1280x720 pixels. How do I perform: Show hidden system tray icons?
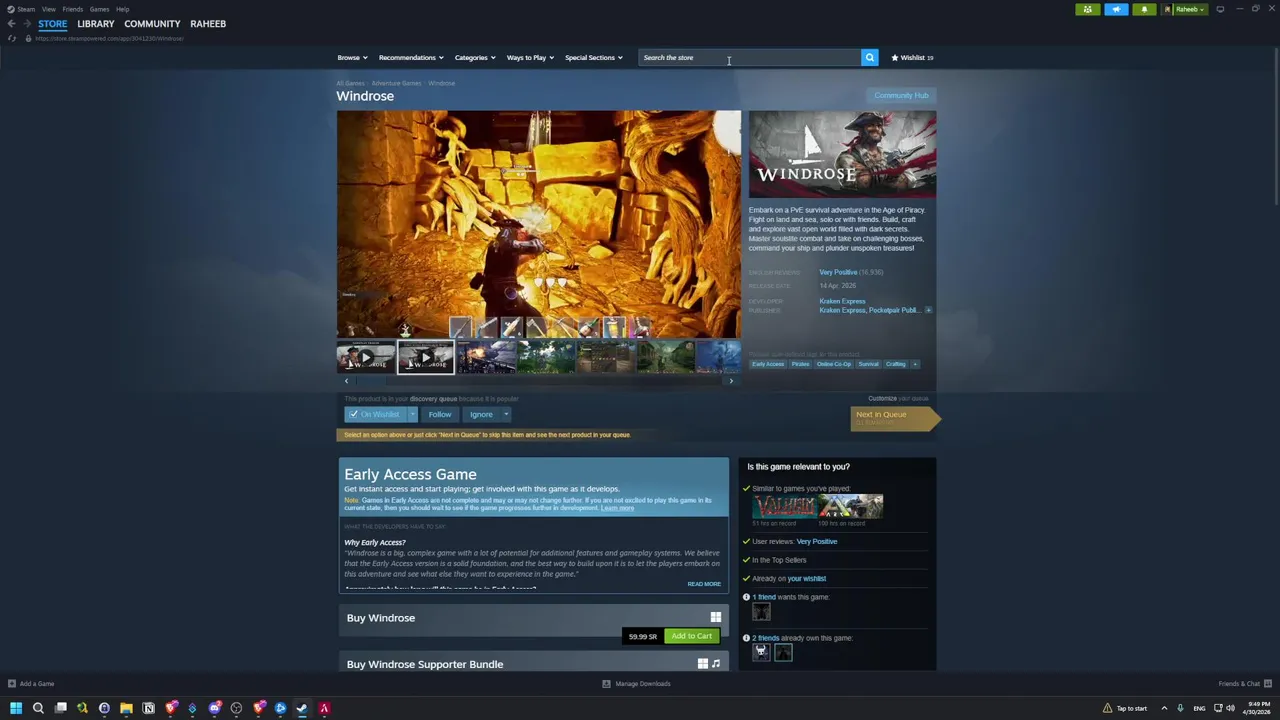tap(1164, 708)
